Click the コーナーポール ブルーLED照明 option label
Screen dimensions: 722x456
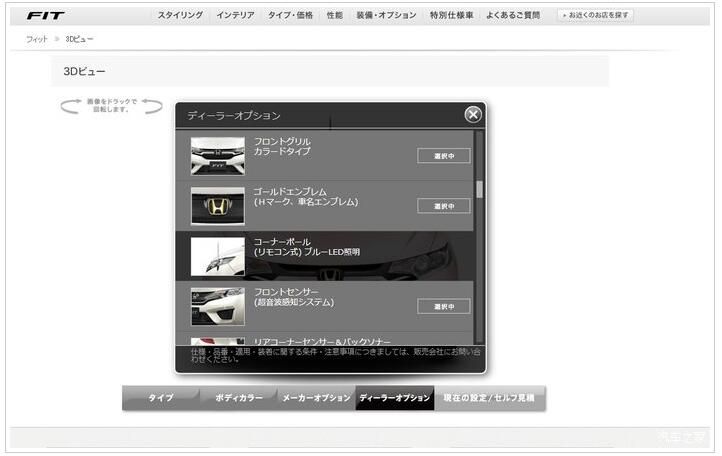[307, 247]
